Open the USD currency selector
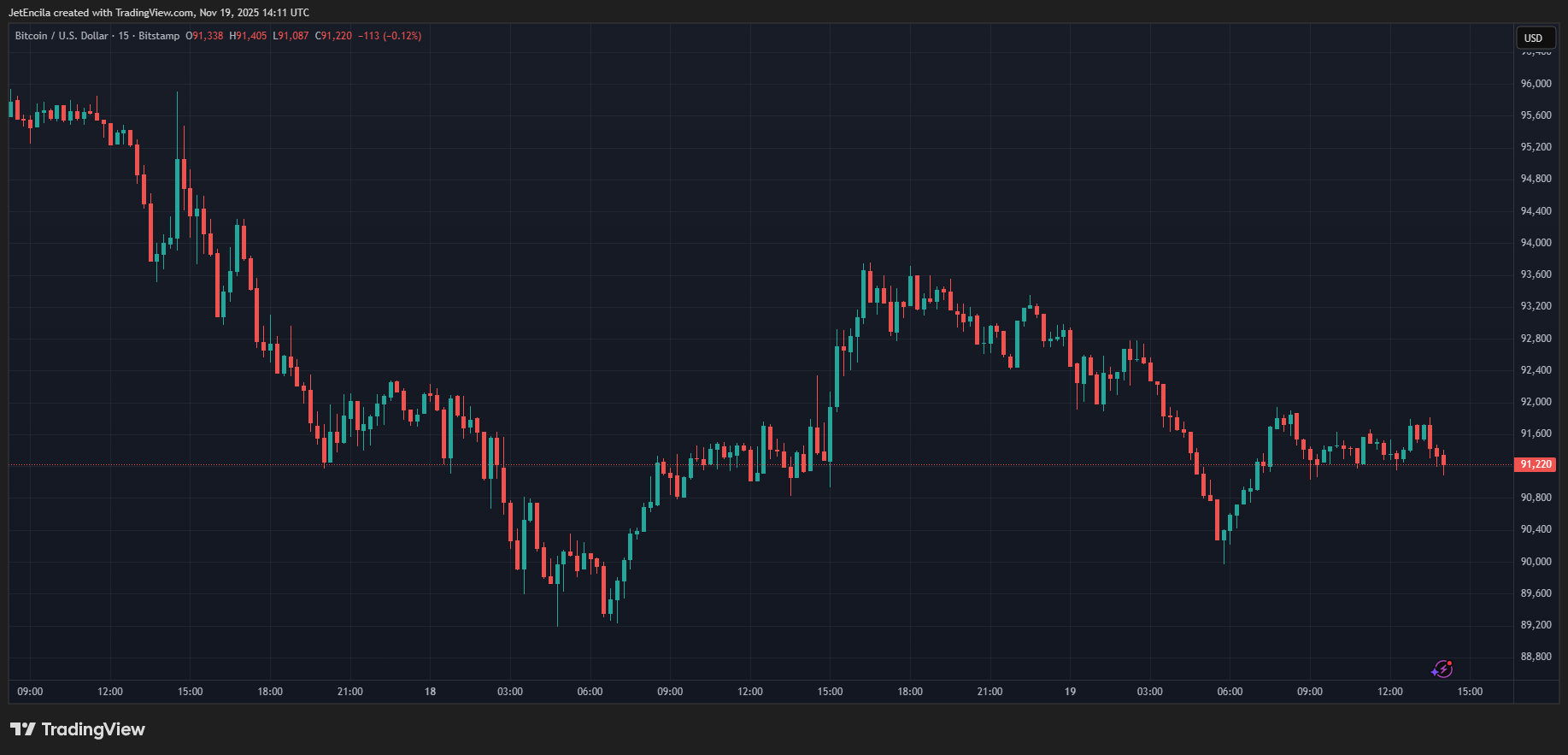Screen dimensions: 1568x755 click(x=1534, y=38)
